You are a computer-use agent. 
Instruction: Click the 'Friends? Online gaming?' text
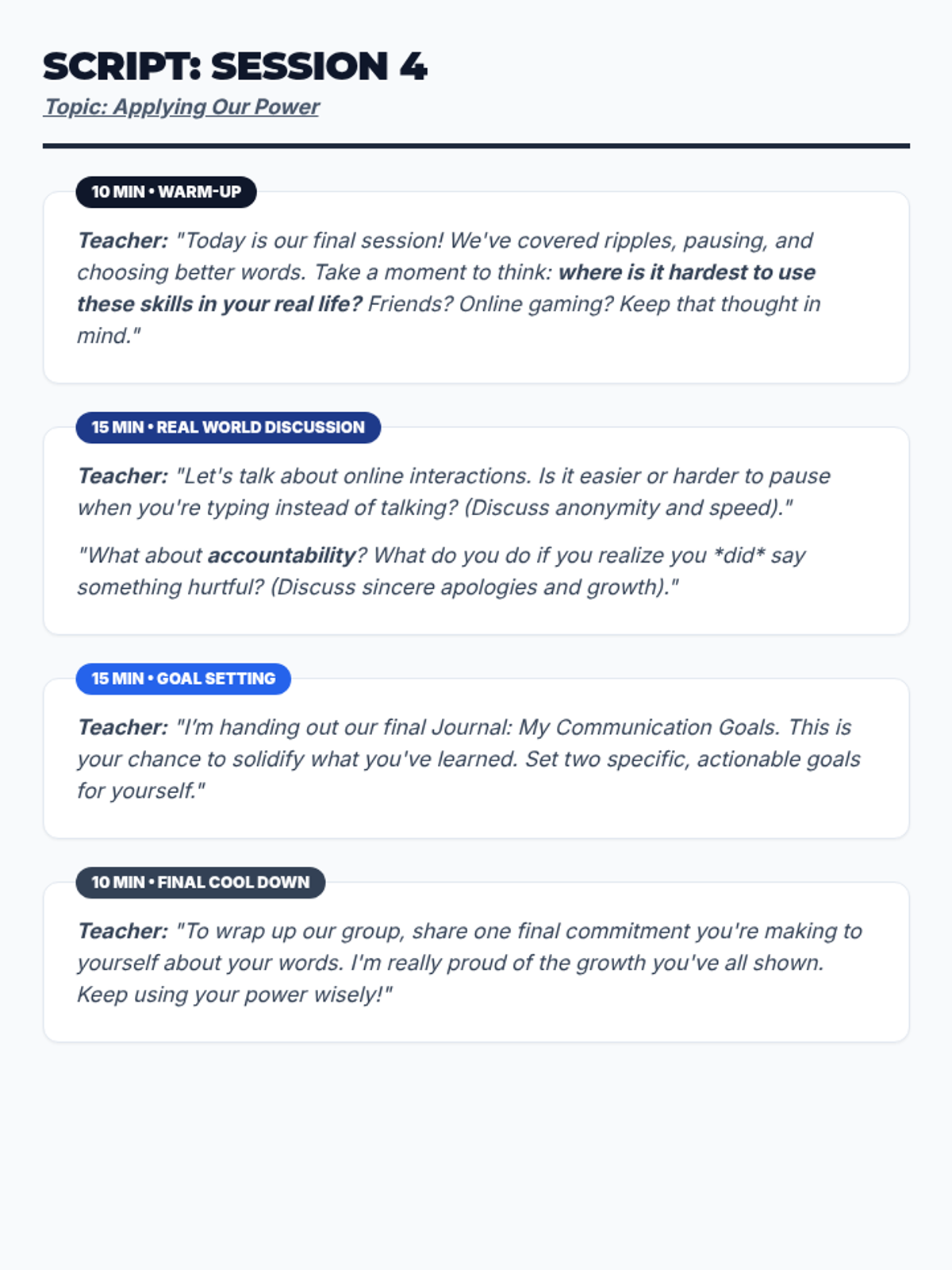490,304
